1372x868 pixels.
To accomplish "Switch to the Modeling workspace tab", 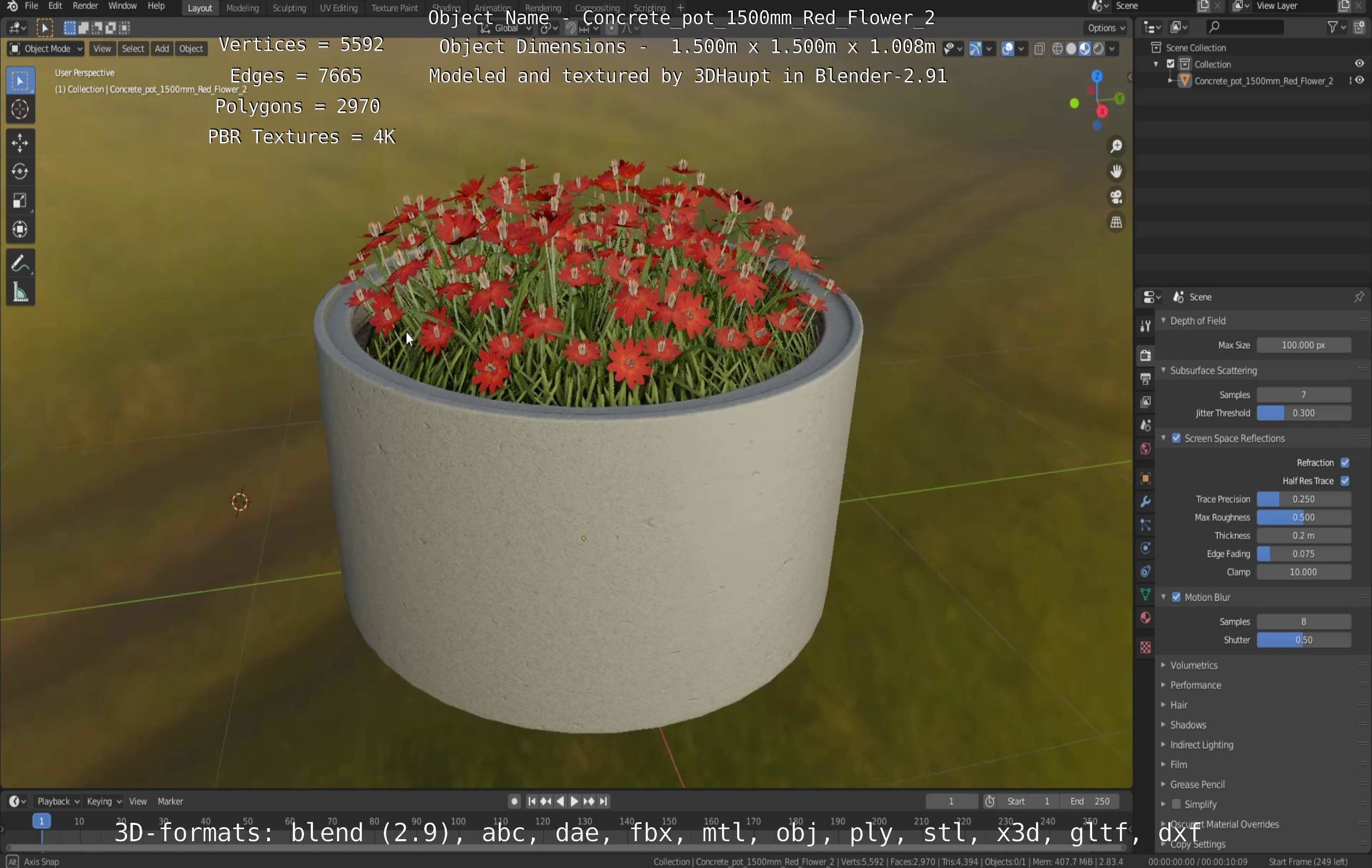I will coord(243,8).
